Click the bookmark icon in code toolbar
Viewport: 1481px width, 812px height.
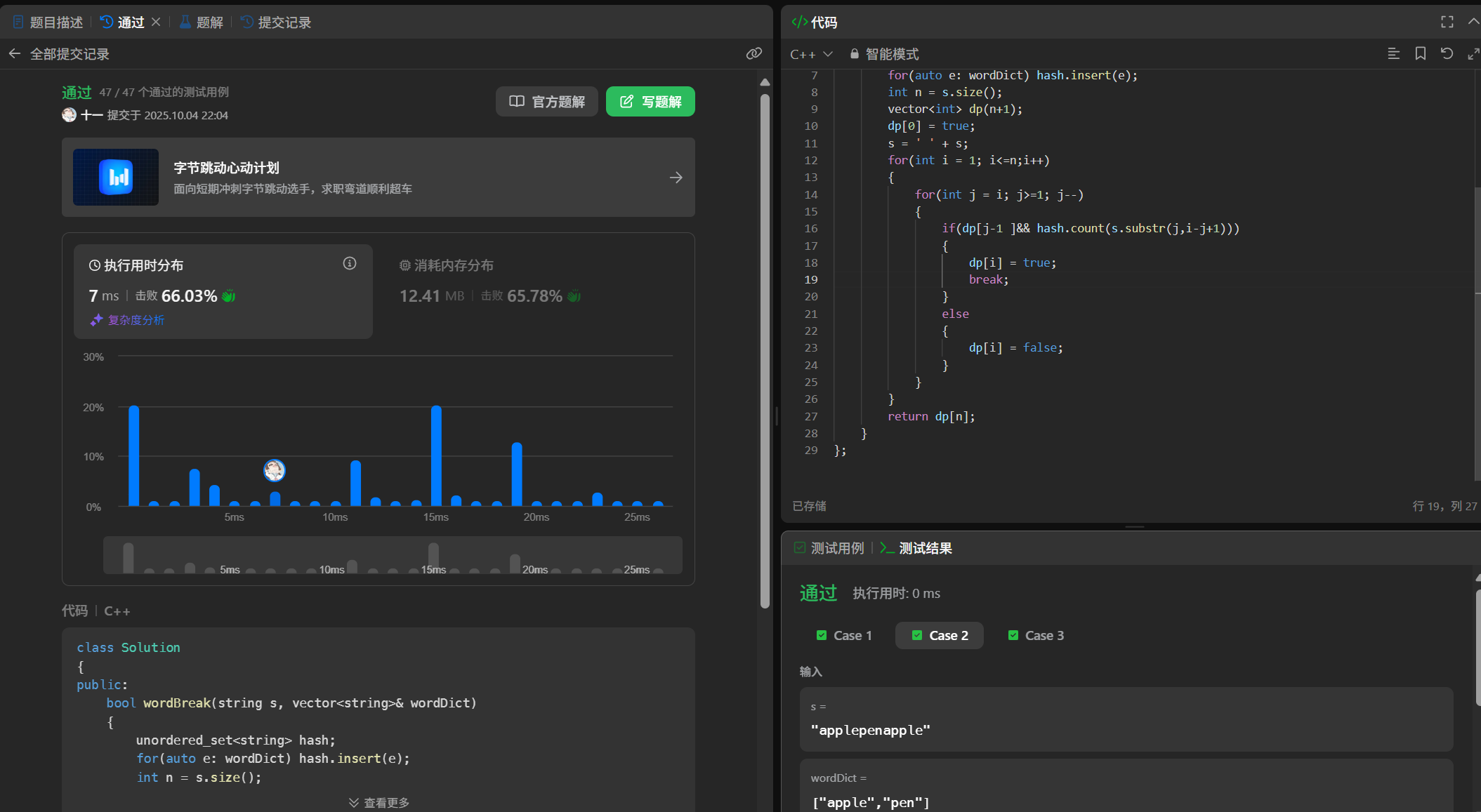point(1420,54)
